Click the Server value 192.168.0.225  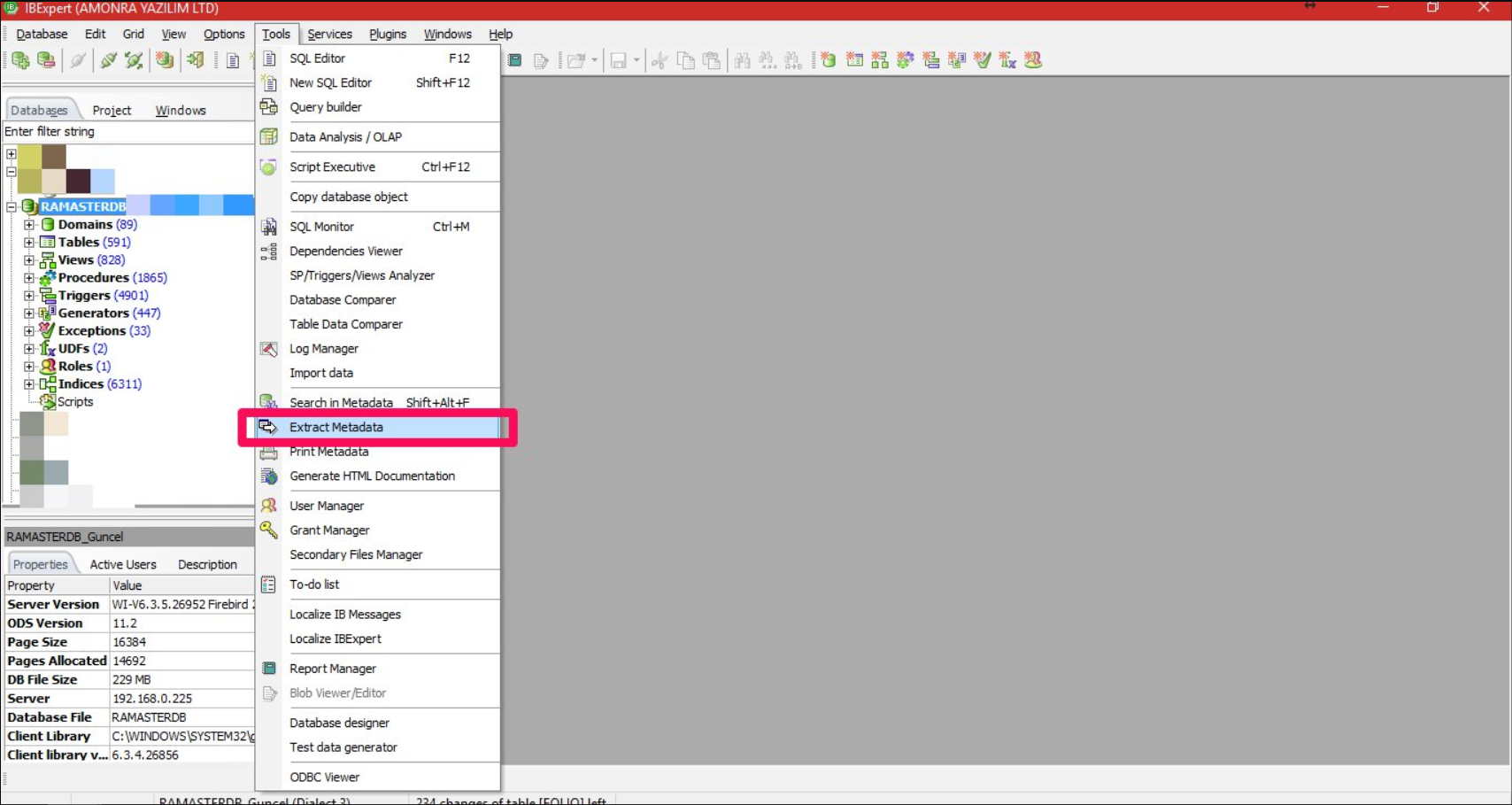(x=182, y=699)
